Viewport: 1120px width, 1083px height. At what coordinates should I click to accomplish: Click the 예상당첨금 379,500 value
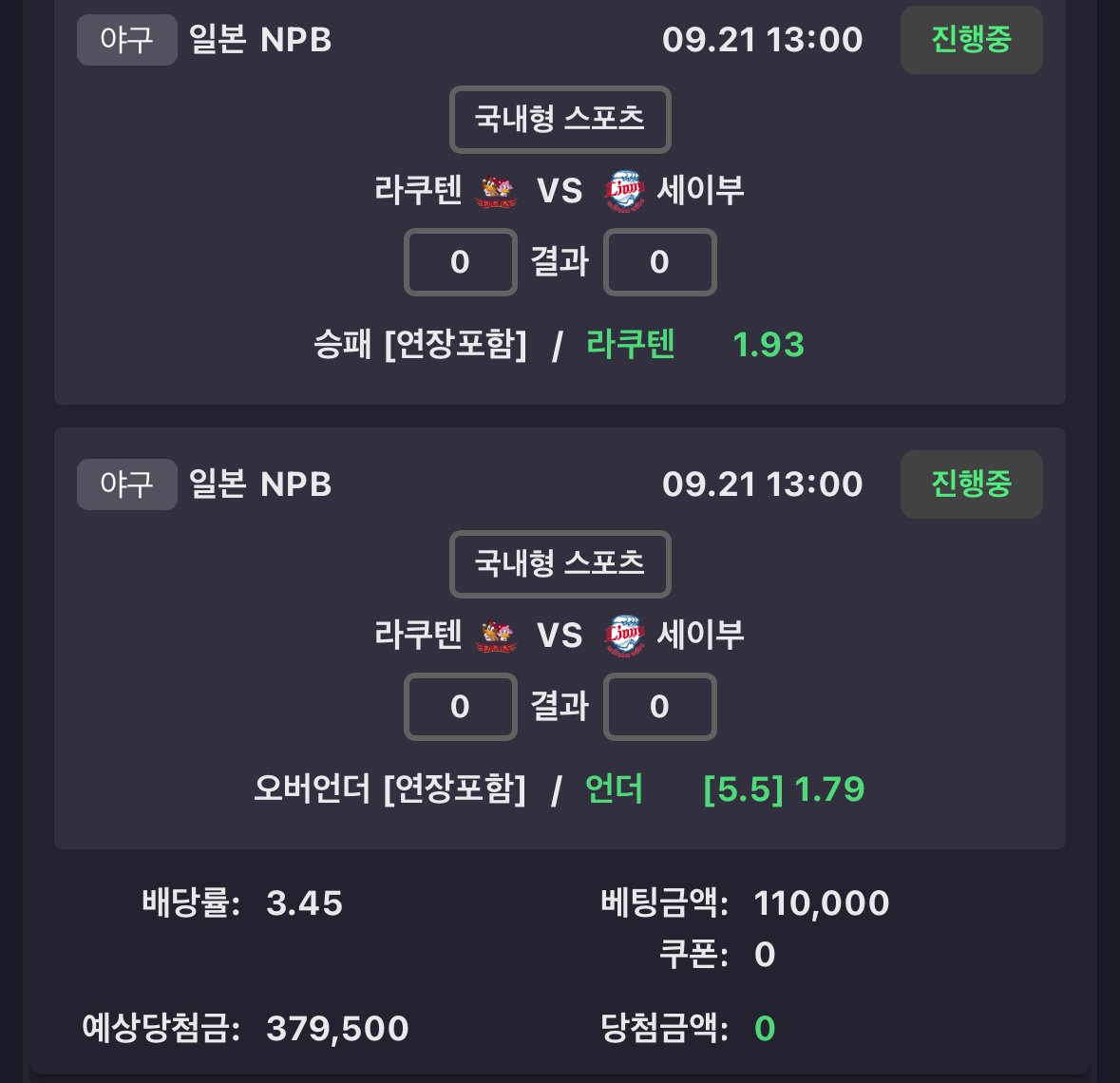click(x=337, y=1029)
